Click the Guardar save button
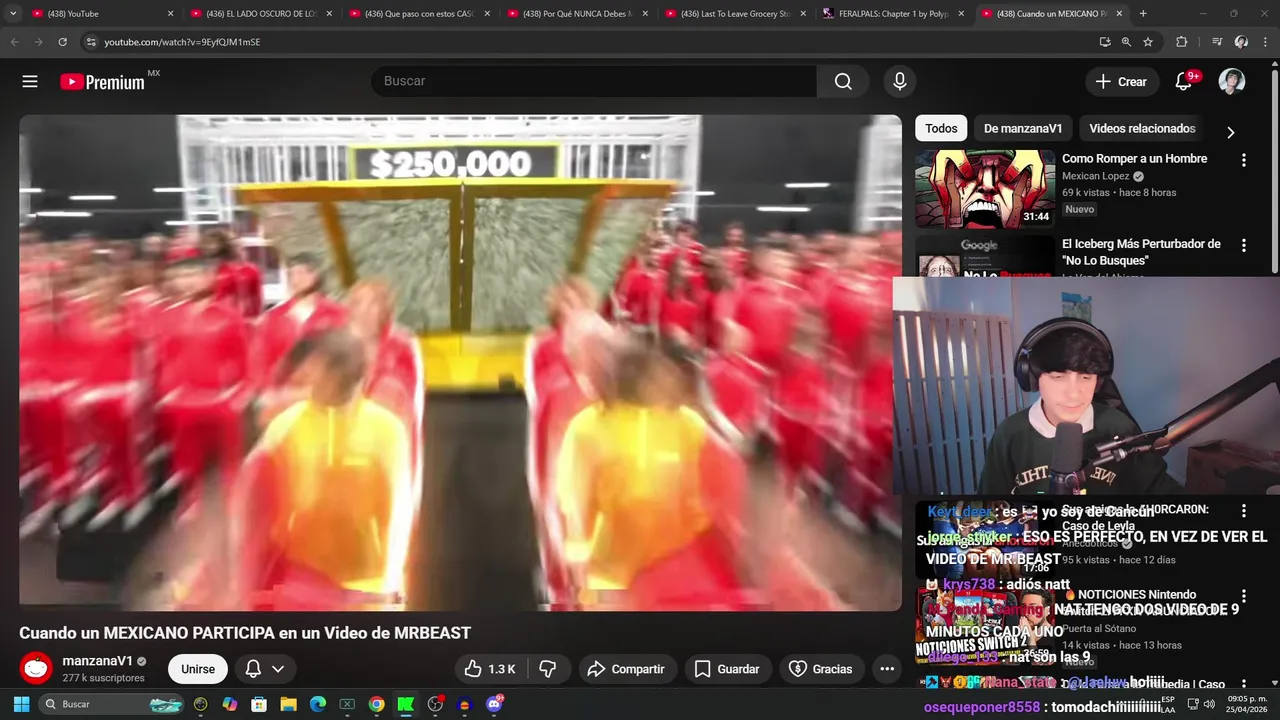Image resolution: width=1280 pixels, height=720 pixels. 727,669
